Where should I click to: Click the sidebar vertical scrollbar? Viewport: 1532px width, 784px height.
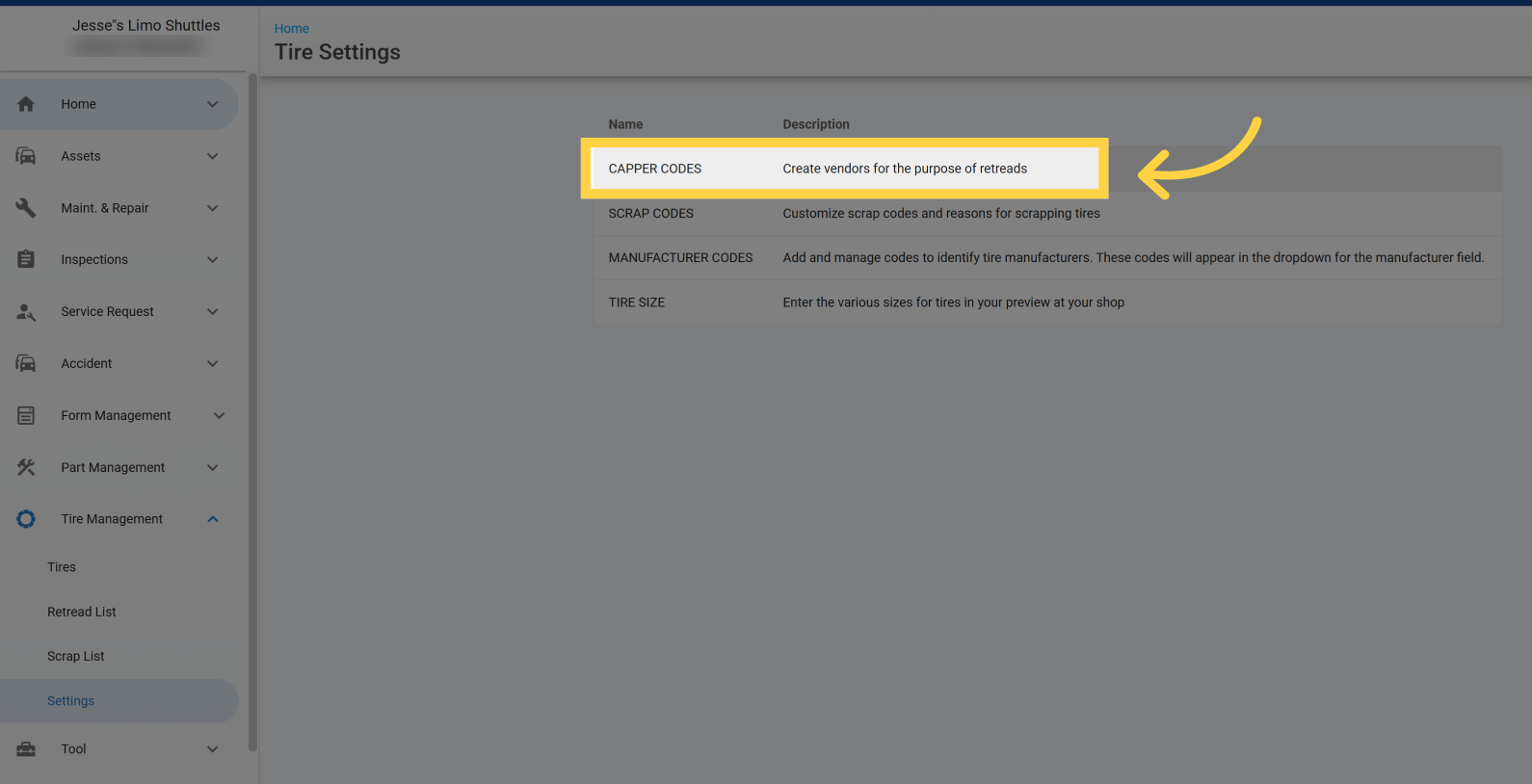[252, 412]
